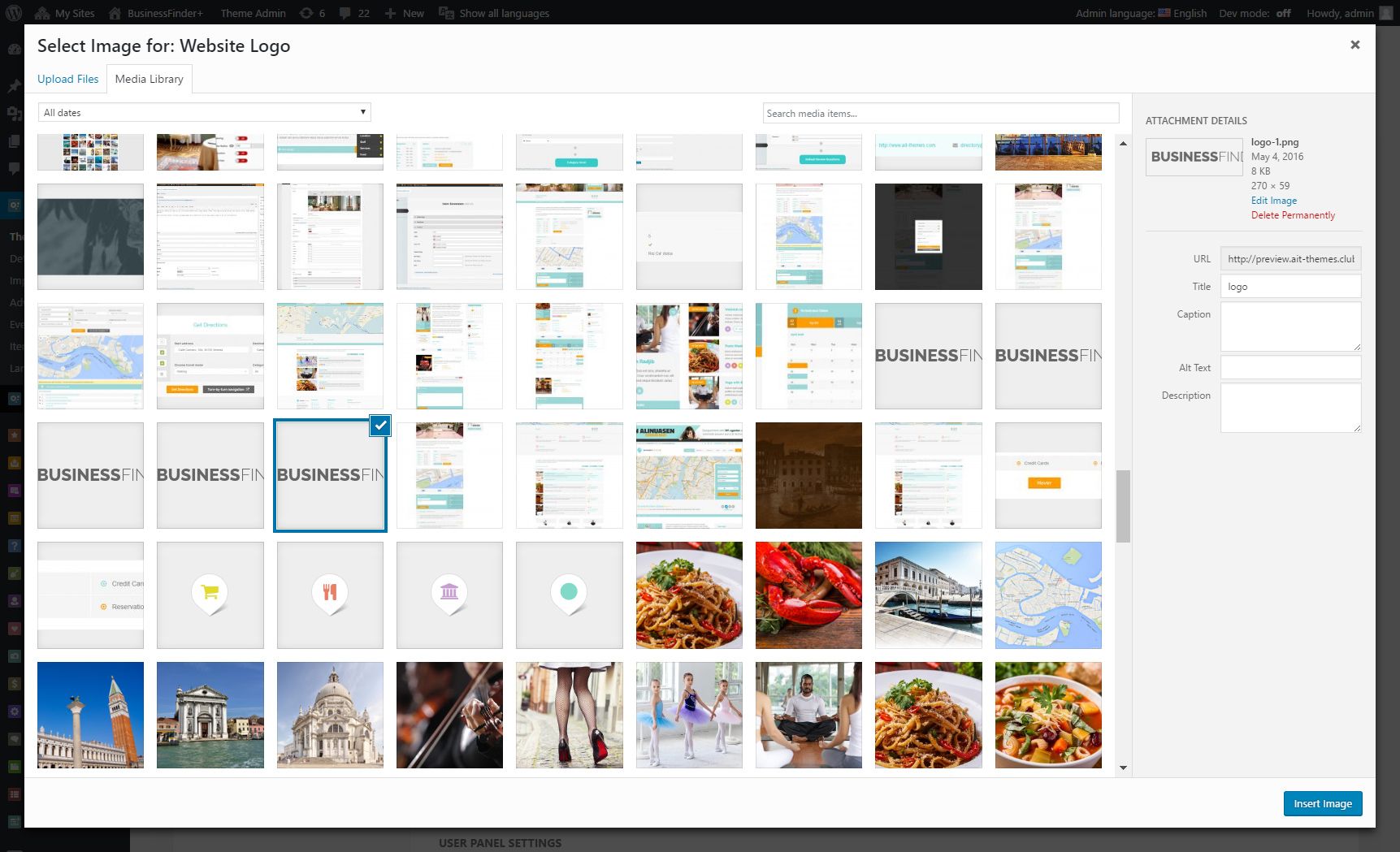
Task: Click the May 4, 2016 date text
Action: [1277, 157]
